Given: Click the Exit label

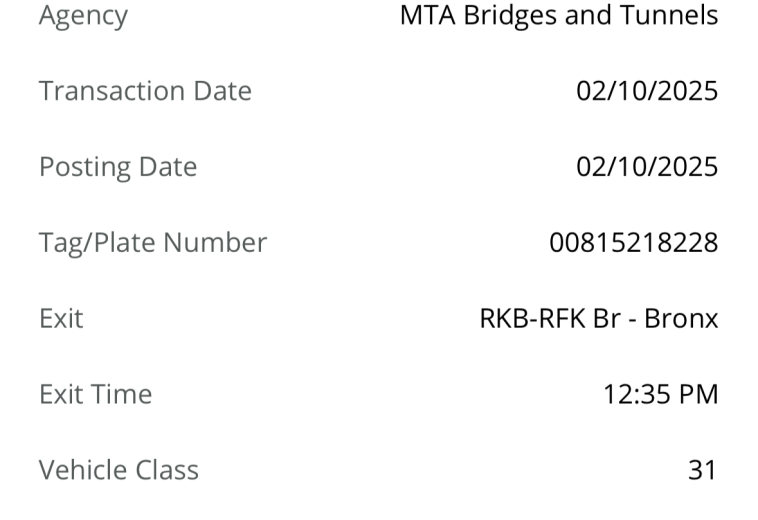Looking at the screenshot, I should click(x=61, y=318).
